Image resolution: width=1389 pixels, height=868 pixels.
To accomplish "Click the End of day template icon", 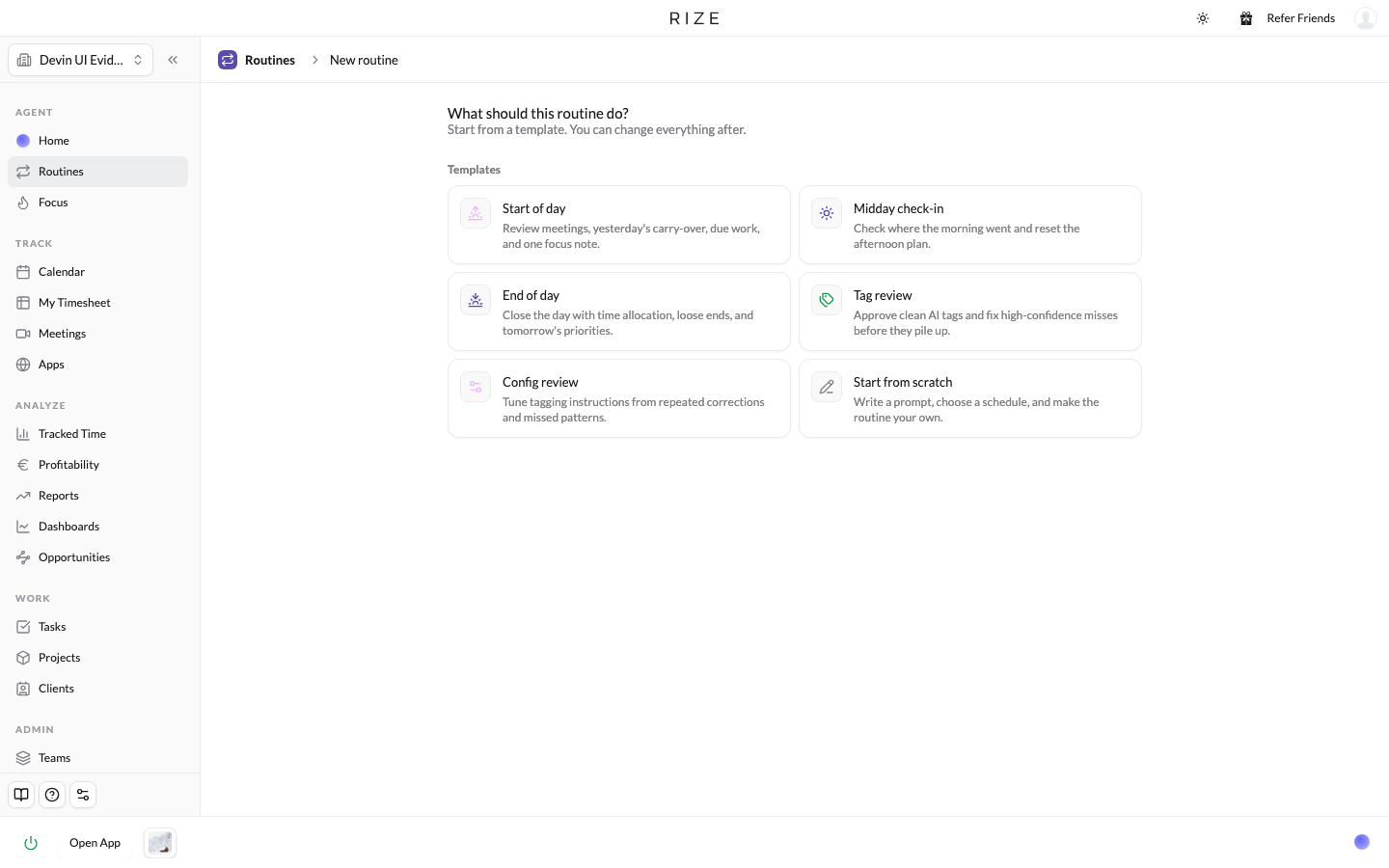I will (x=476, y=300).
